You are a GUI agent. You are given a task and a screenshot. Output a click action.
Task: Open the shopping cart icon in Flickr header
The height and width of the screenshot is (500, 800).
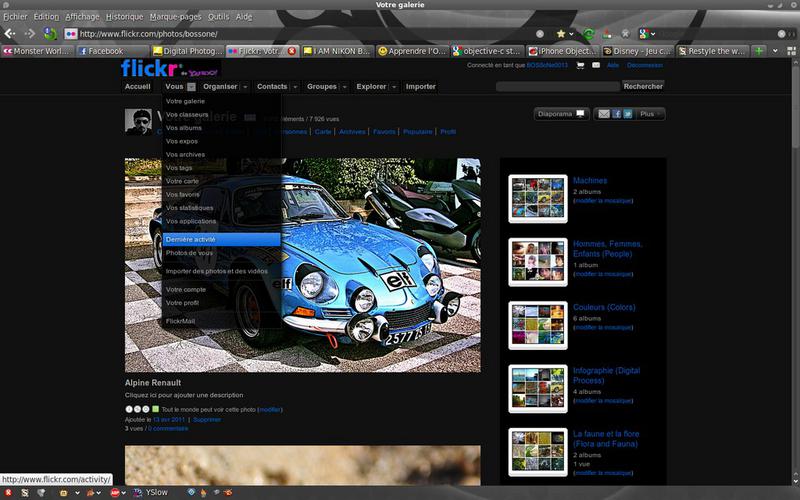(580, 65)
